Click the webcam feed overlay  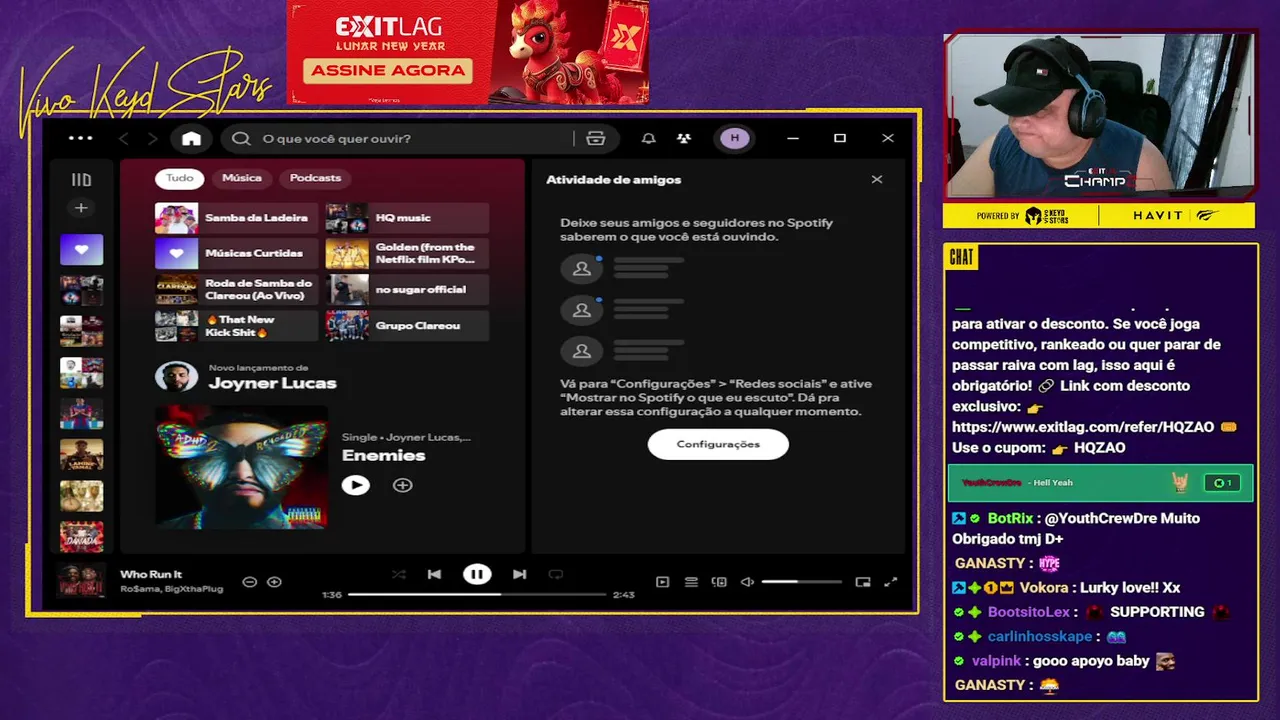(1099, 116)
